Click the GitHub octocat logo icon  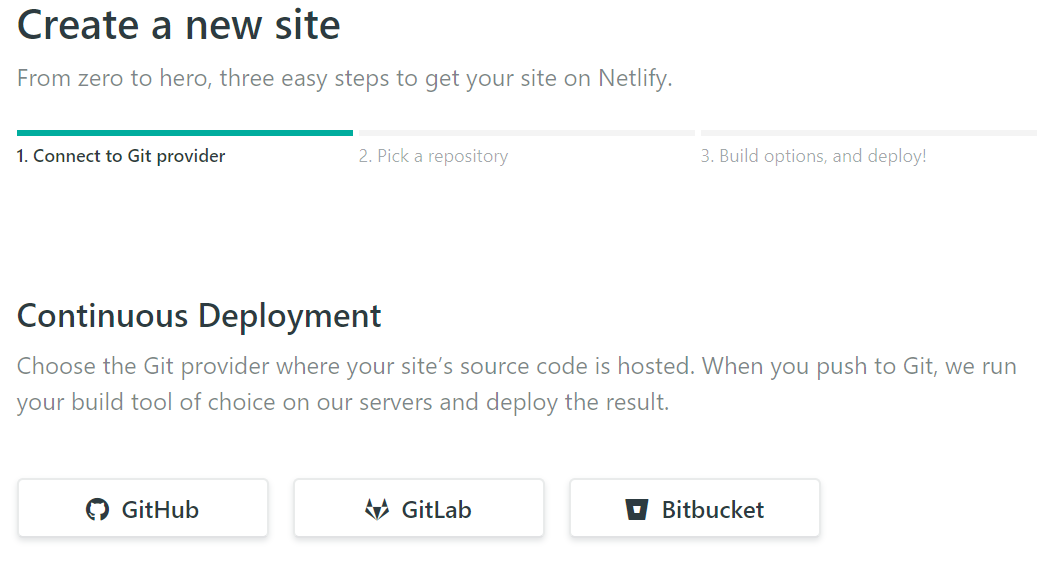pos(97,509)
